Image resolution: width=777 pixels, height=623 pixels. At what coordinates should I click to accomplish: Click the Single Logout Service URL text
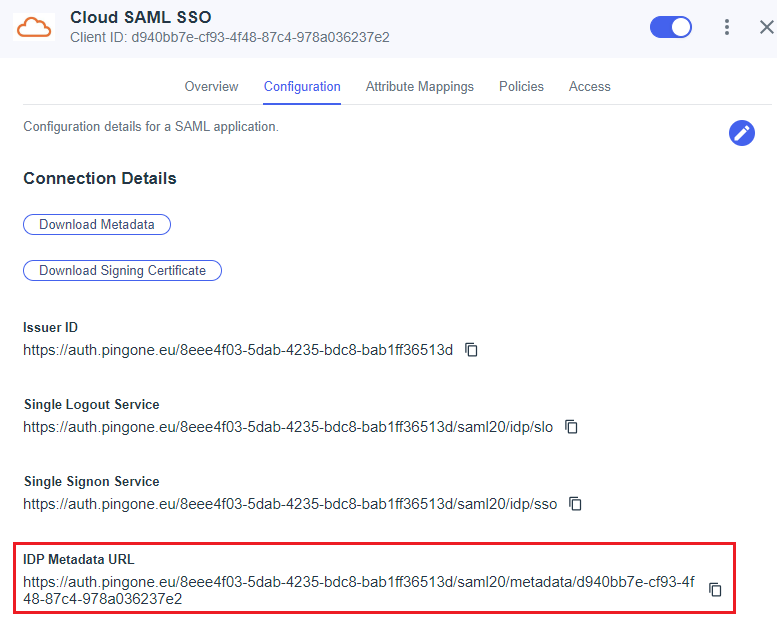(x=288, y=427)
